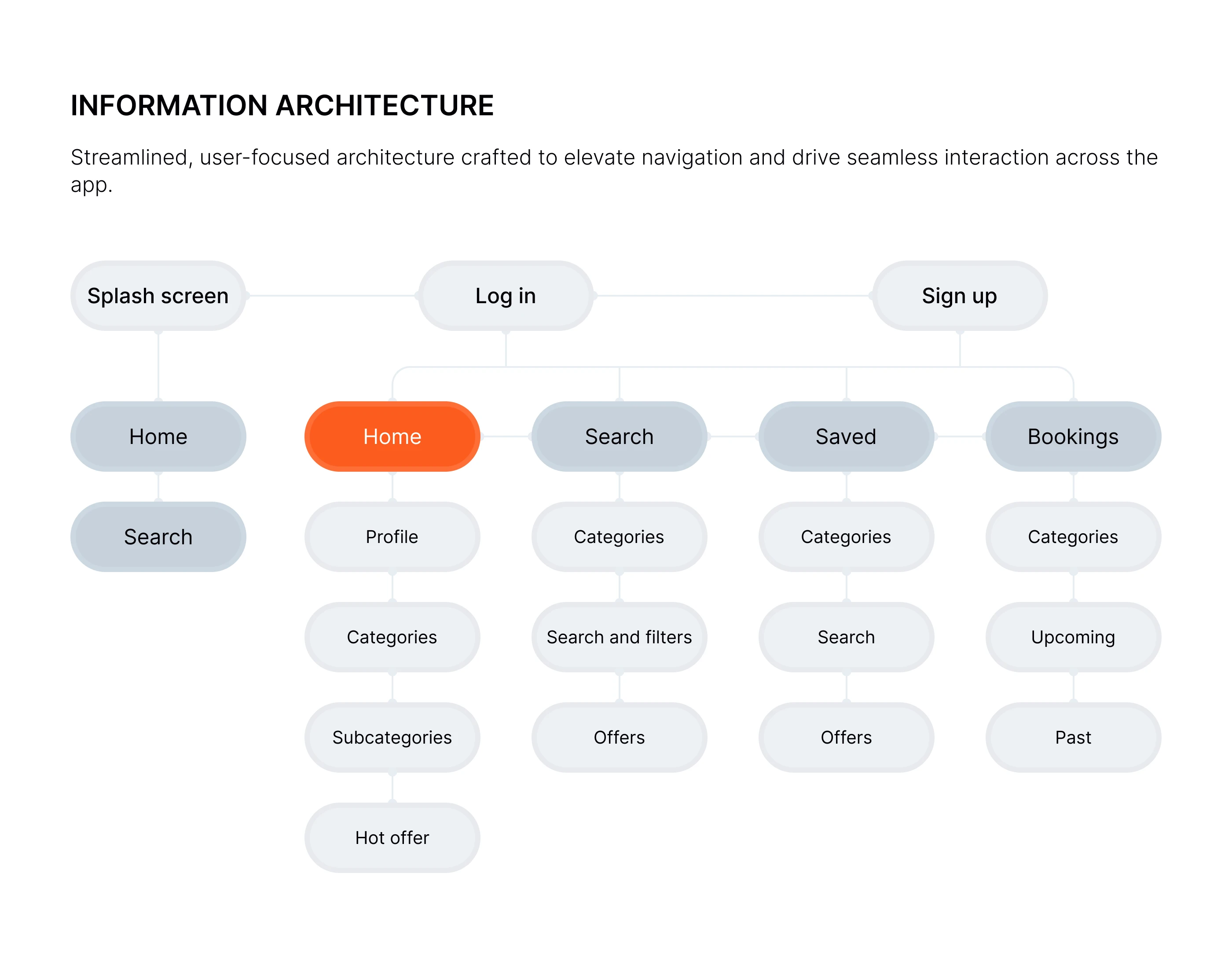Click the Information Architecture heading
Screen dimensions: 1232x961
tap(282, 106)
